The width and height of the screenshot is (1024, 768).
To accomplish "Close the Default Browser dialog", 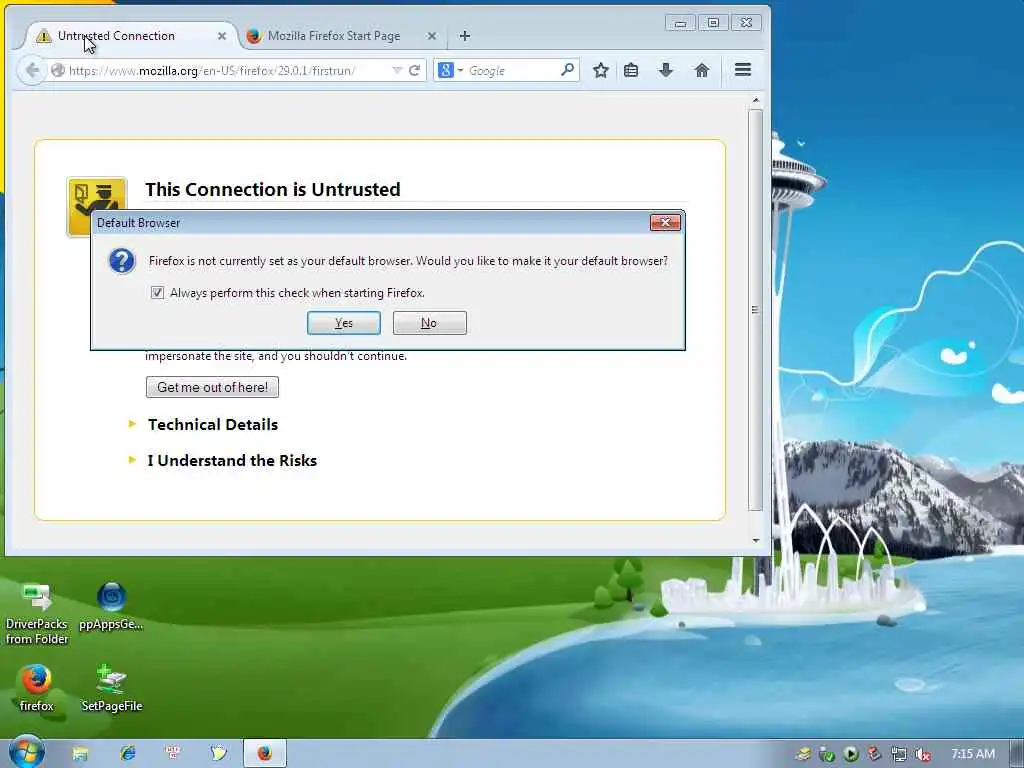I will pyautogui.click(x=665, y=223).
